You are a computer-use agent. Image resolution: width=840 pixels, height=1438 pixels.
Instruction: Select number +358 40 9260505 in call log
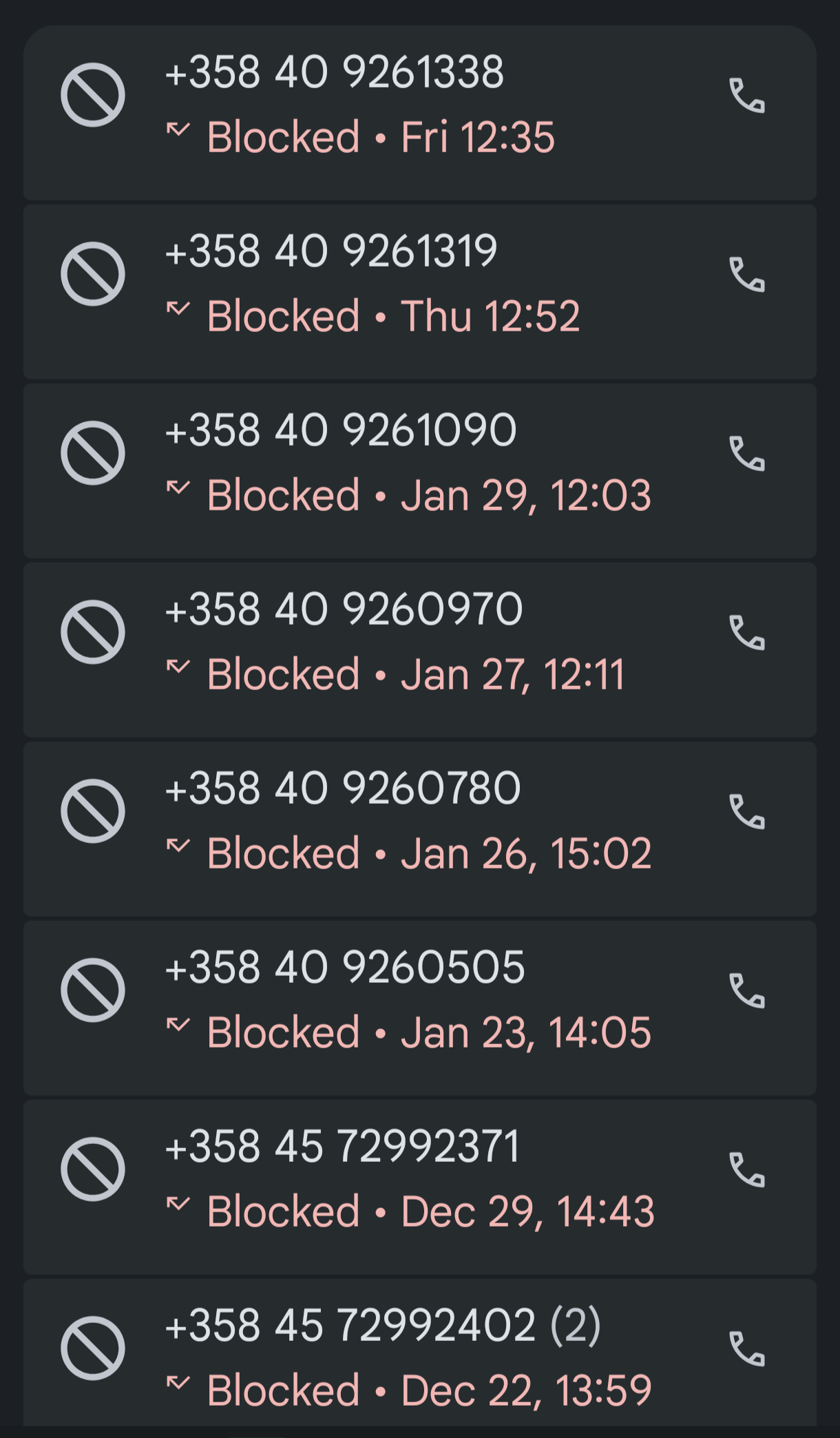click(346, 968)
